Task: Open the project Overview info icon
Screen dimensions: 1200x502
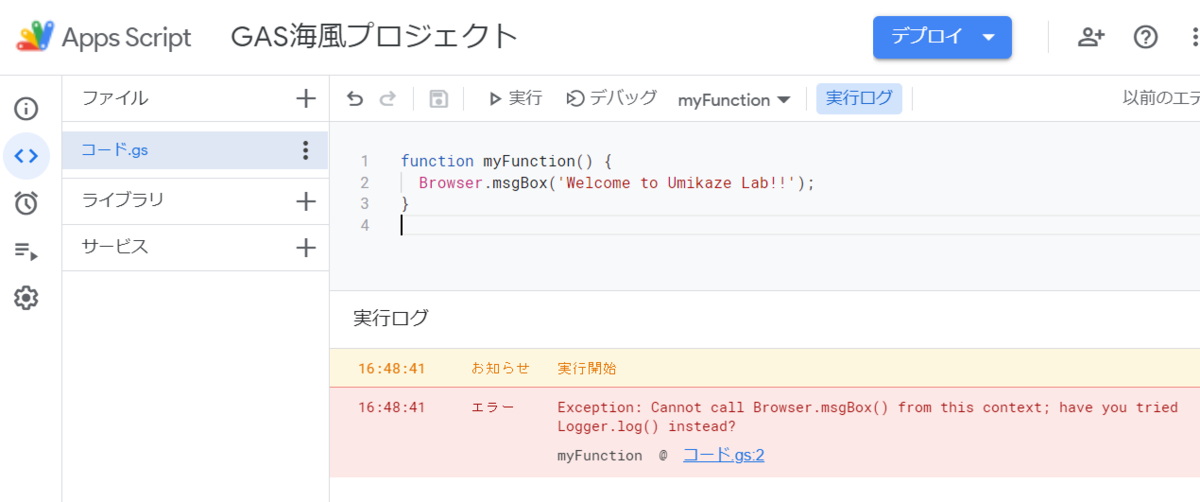Action: pos(26,108)
